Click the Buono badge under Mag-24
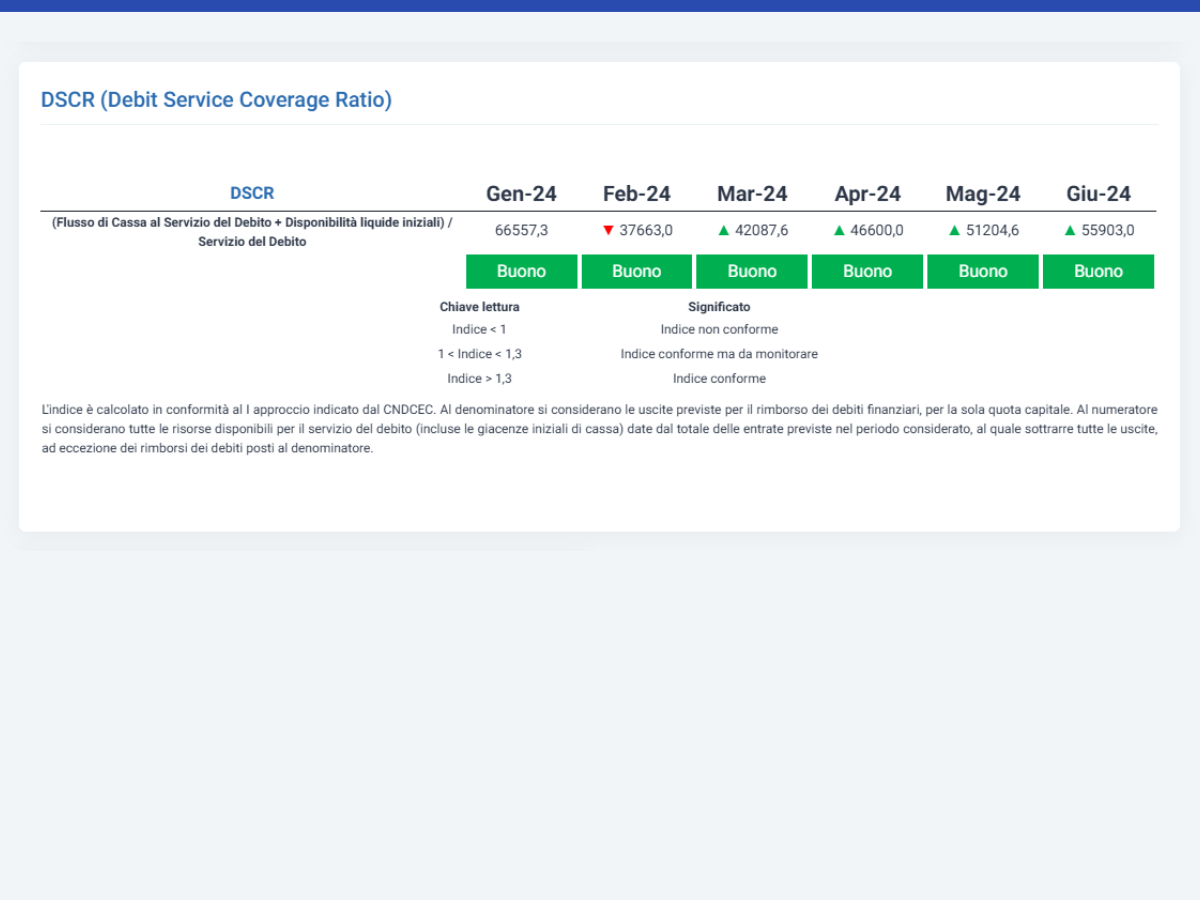The image size is (1200, 900). coord(983,271)
